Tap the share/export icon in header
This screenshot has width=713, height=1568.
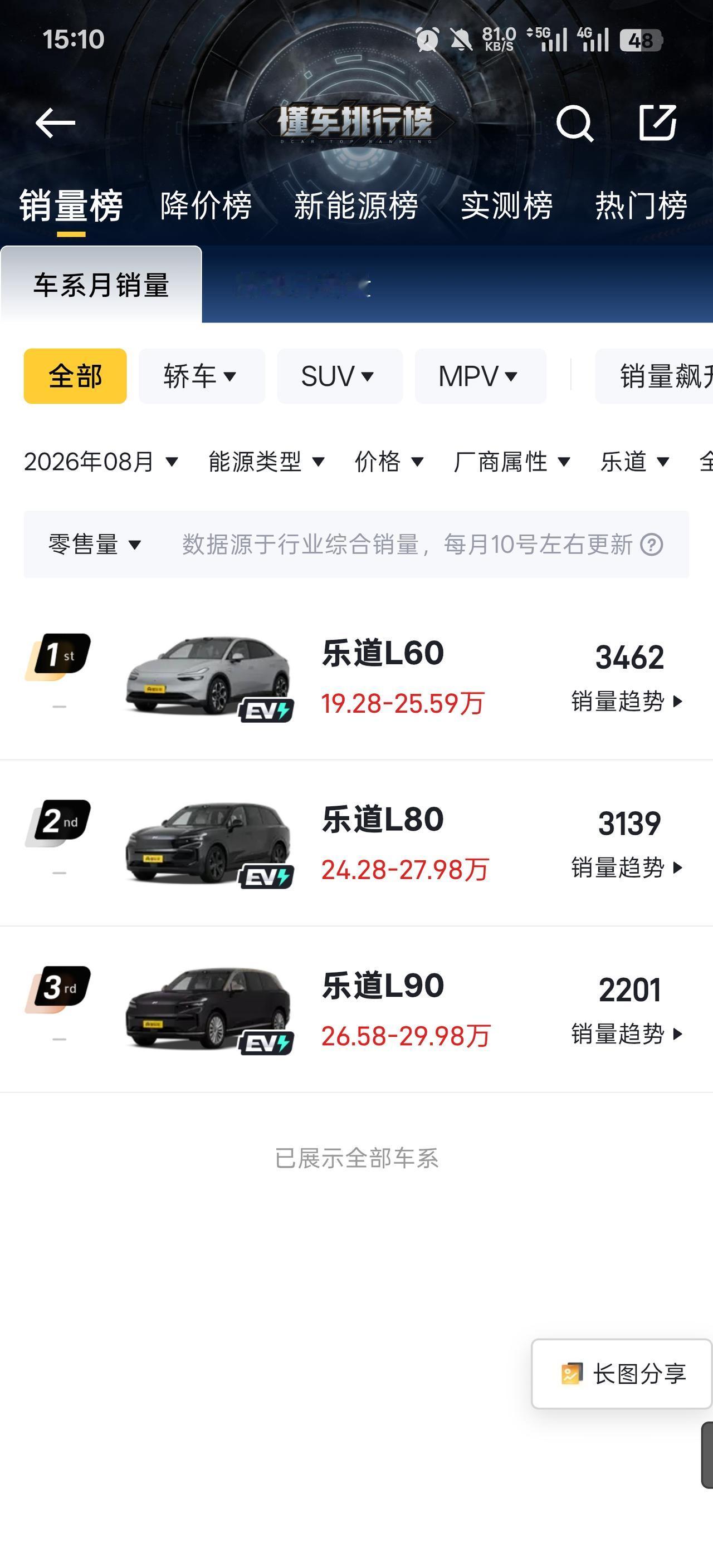658,122
